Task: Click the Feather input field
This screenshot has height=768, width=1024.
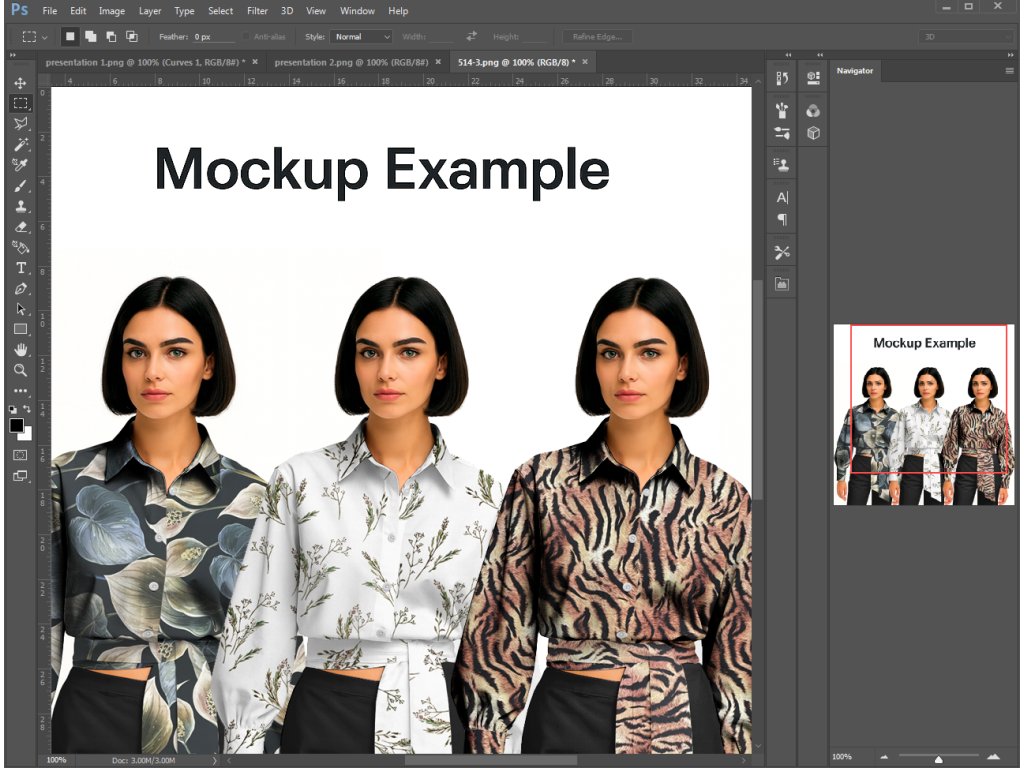Action: click(x=213, y=37)
